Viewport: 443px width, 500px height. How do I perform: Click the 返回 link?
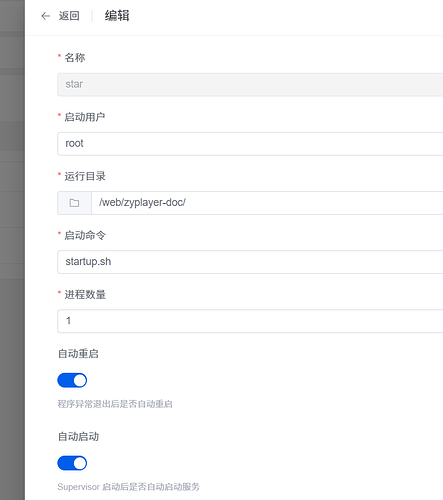[x=69, y=16]
